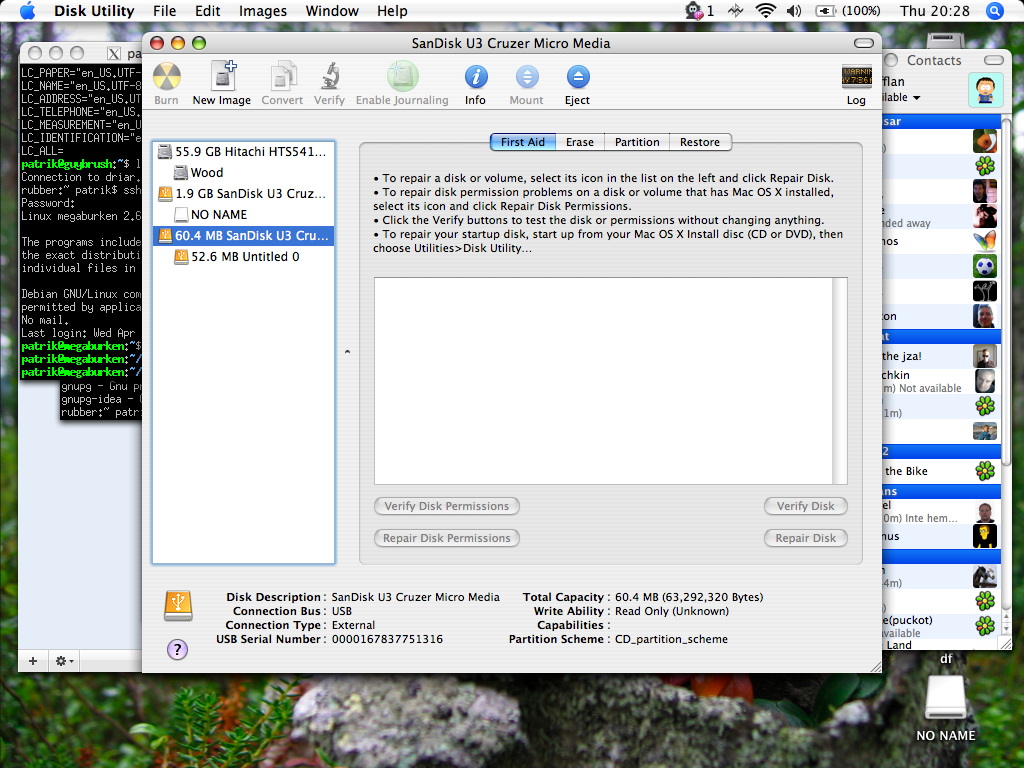Click the Disk Utility window resize grip
The image size is (1024, 768).
pos(875,666)
